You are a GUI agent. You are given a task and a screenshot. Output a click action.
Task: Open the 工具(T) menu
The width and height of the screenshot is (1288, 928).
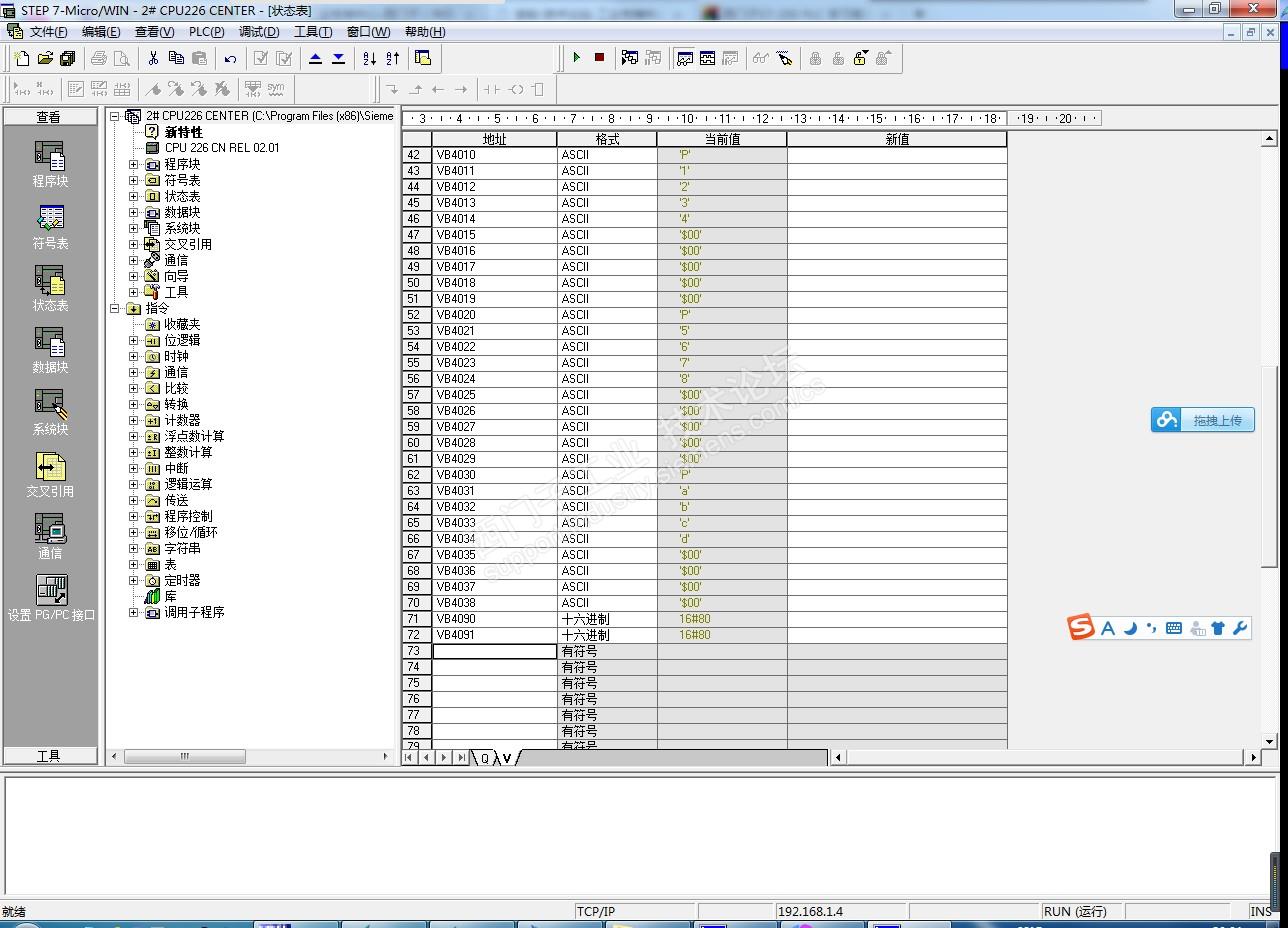[313, 32]
